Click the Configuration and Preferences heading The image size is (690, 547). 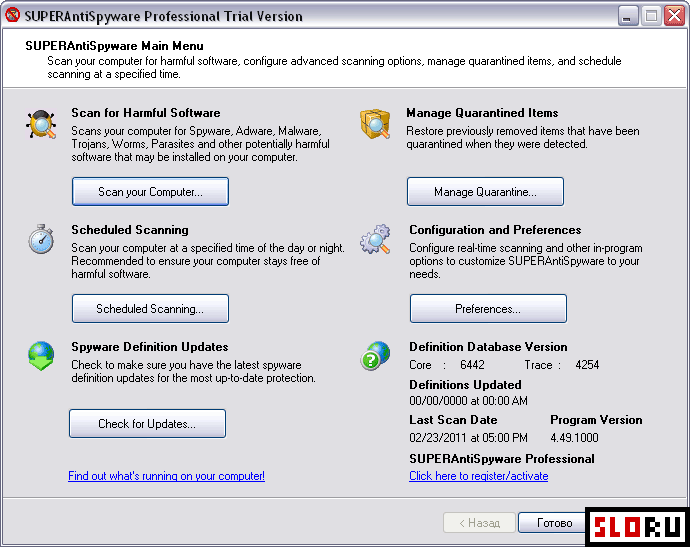click(x=495, y=230)
